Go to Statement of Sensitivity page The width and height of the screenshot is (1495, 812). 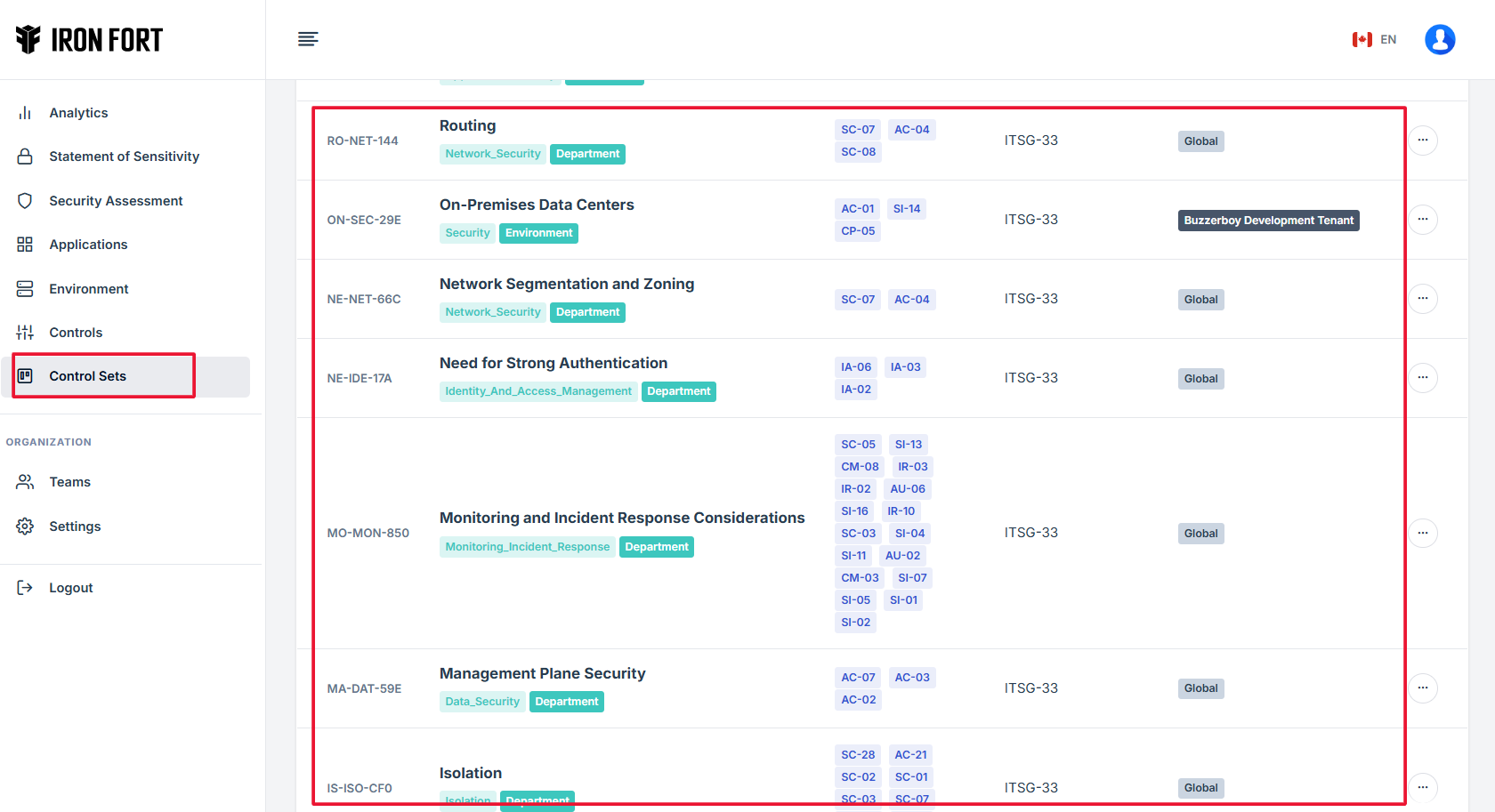pos(124,157)
